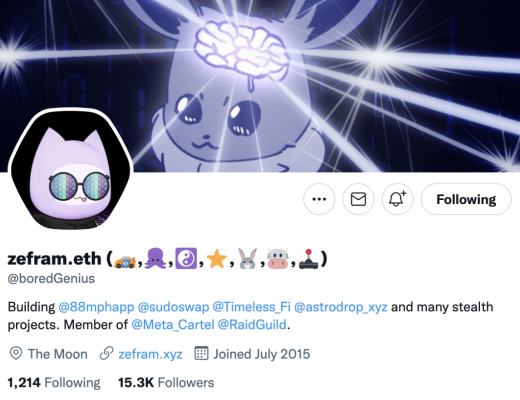View the Eevee header banner image

click(x=260, y=86)
